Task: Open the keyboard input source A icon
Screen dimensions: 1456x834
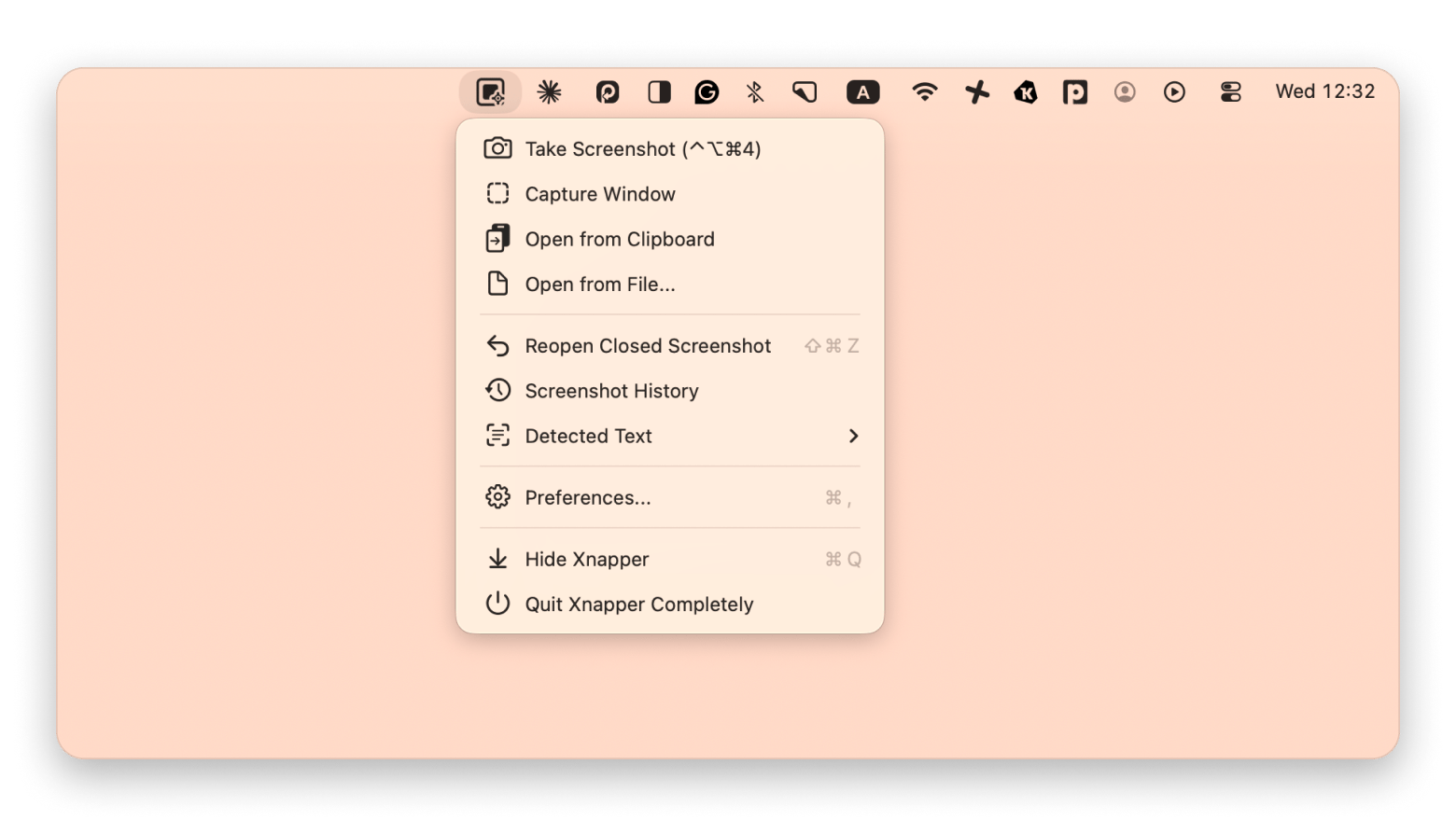Action: click(862, 91)
